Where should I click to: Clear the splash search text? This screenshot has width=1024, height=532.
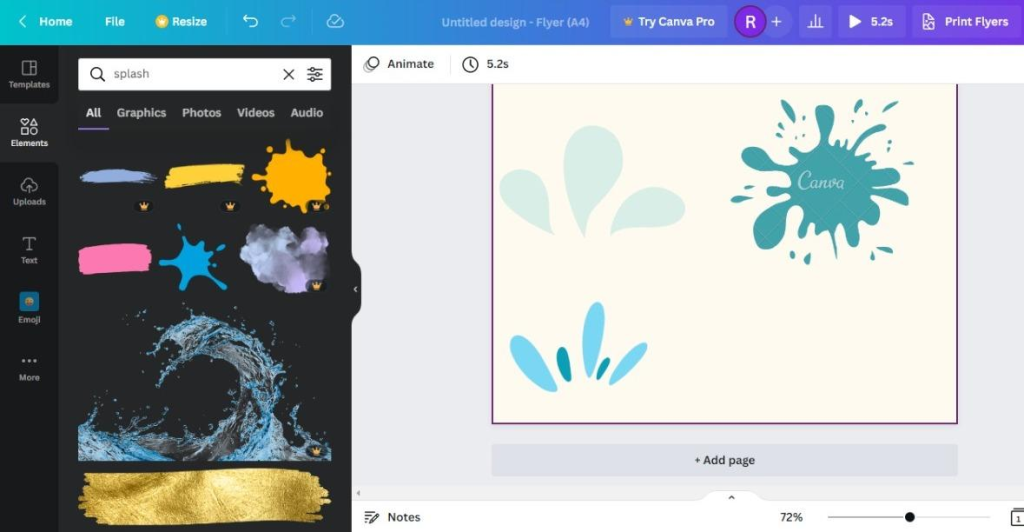(x=288, y=74)
